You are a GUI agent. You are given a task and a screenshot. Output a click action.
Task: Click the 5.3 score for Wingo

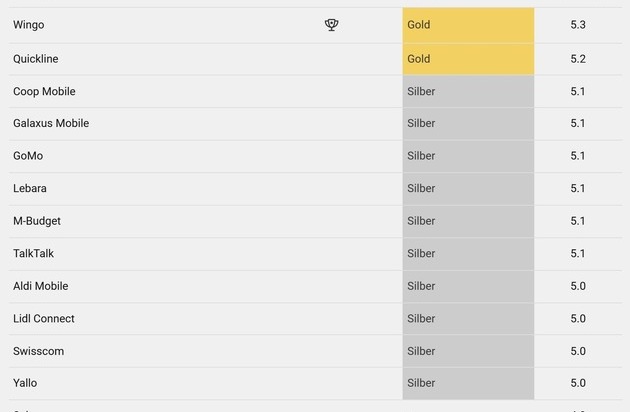(x=577, y=25)
